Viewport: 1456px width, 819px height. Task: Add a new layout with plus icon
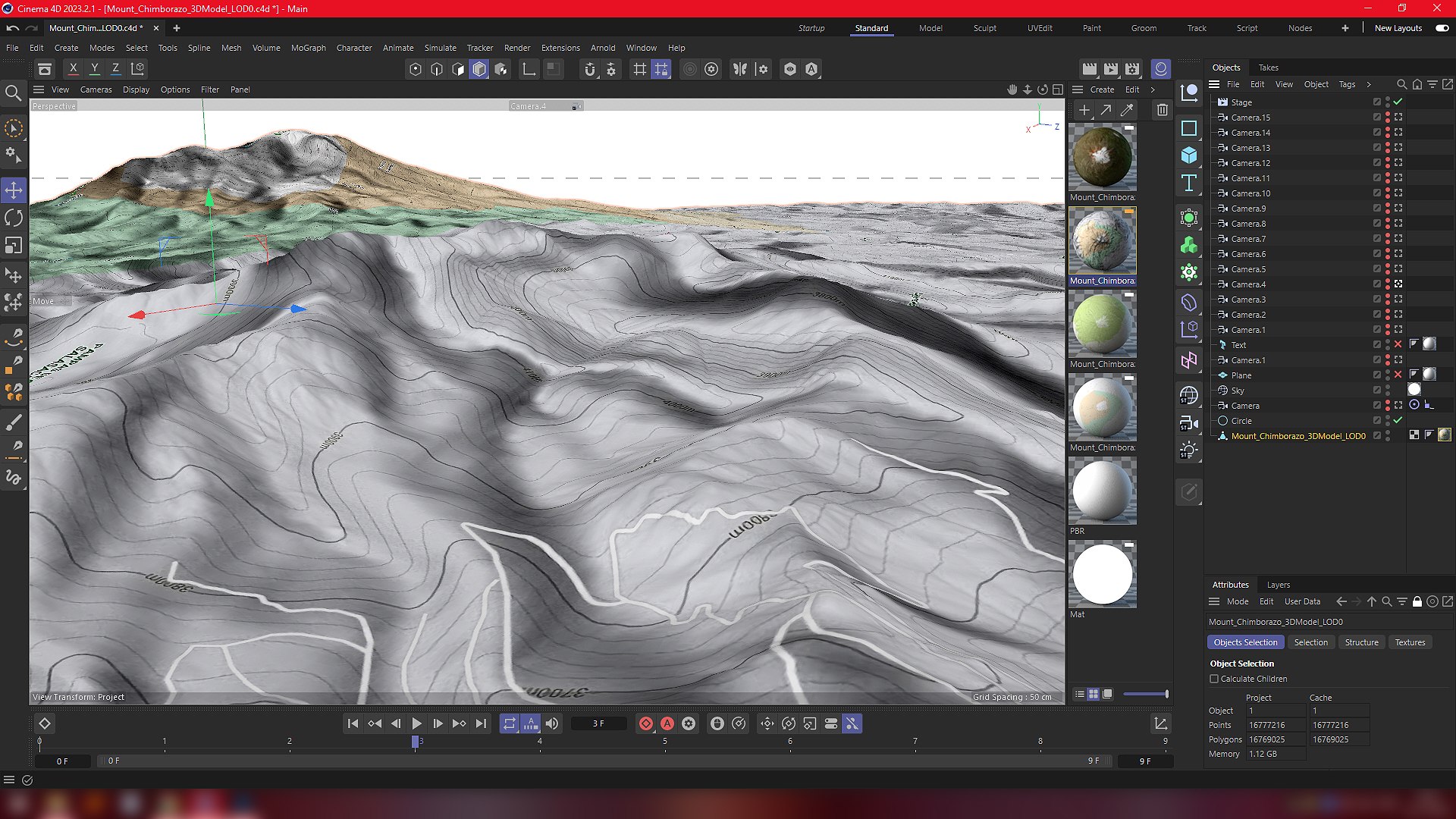coord(1345,28)
